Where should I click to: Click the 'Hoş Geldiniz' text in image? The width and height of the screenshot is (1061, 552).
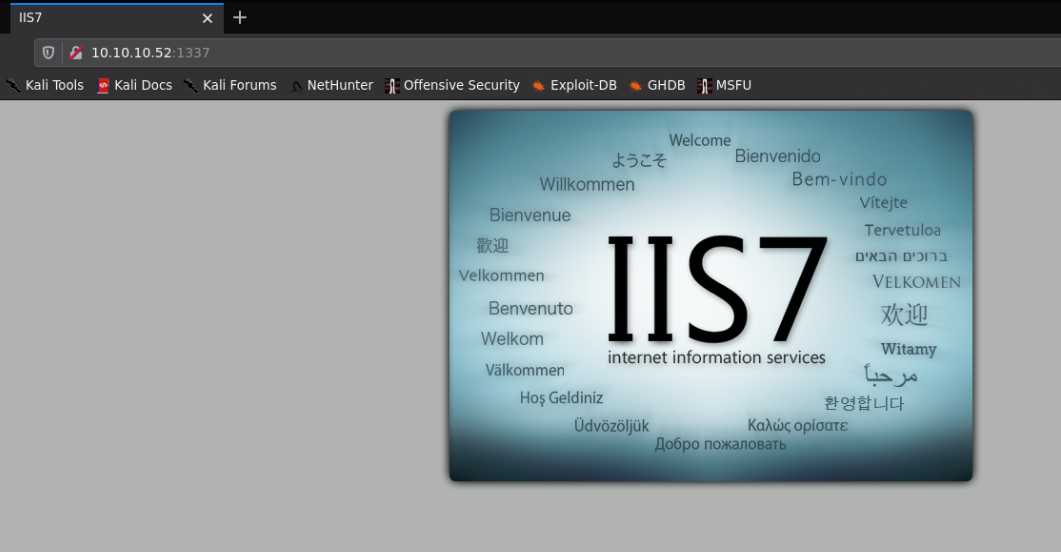coord(561,398)
